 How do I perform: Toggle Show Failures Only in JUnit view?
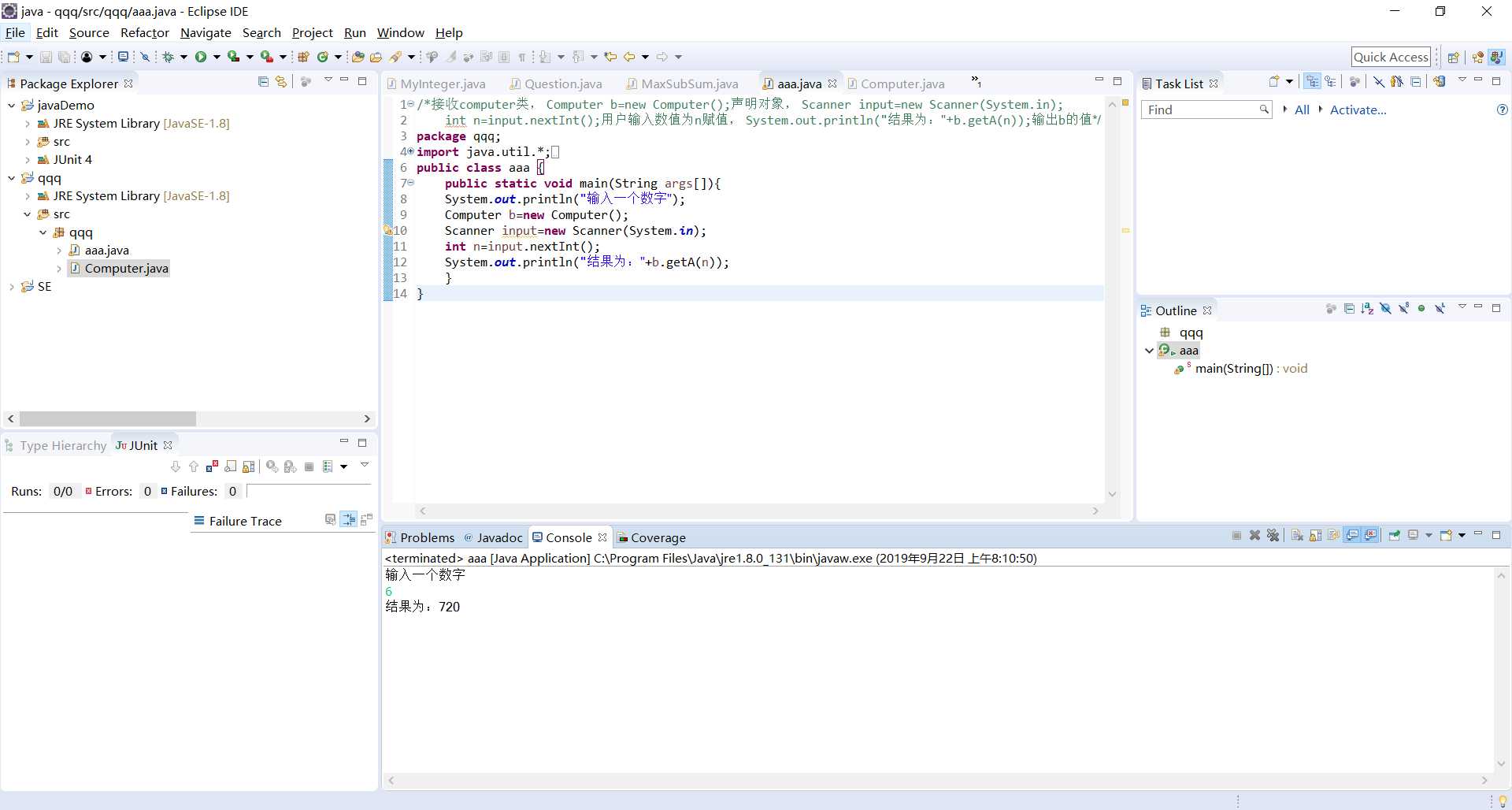[212, 466]
